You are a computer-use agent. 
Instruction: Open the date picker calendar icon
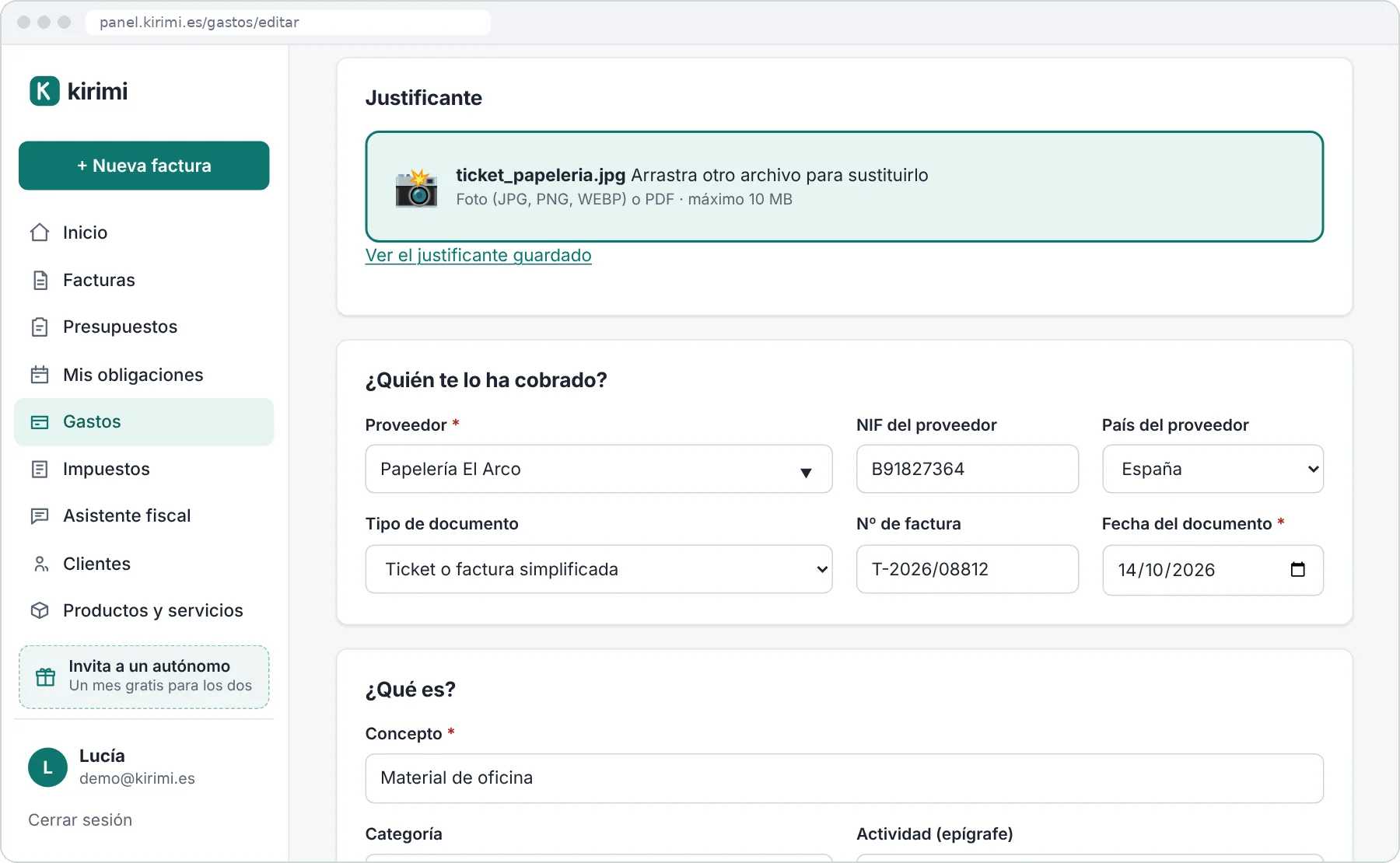tap(1297, 570)
